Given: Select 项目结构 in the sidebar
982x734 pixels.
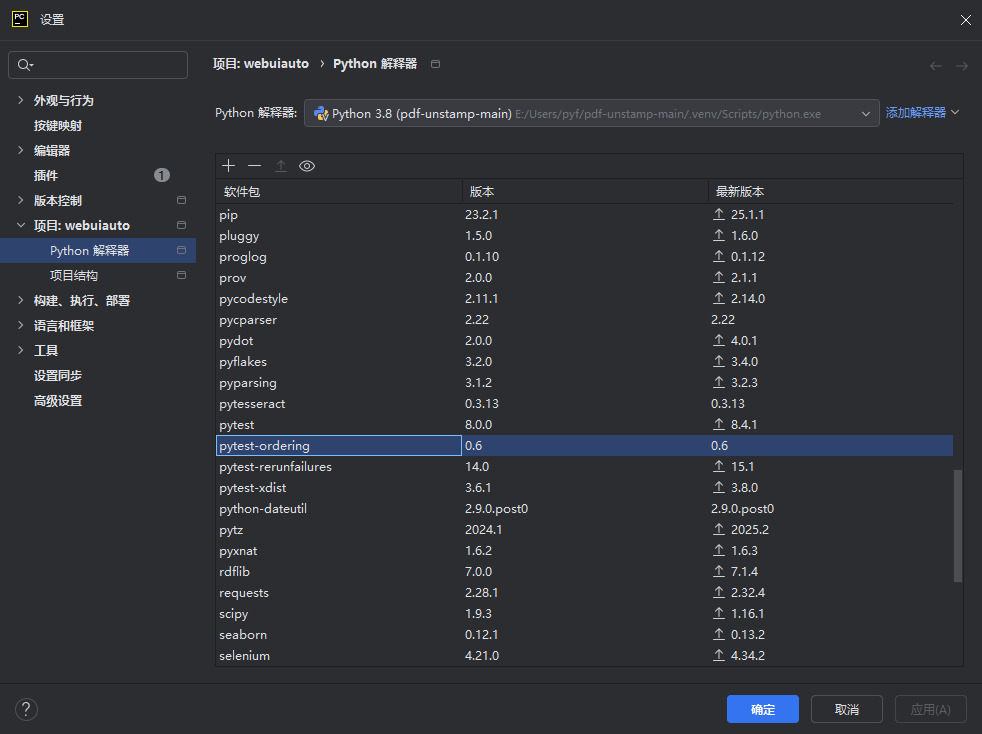Looking at the screenshot, I should click(74, 276).
